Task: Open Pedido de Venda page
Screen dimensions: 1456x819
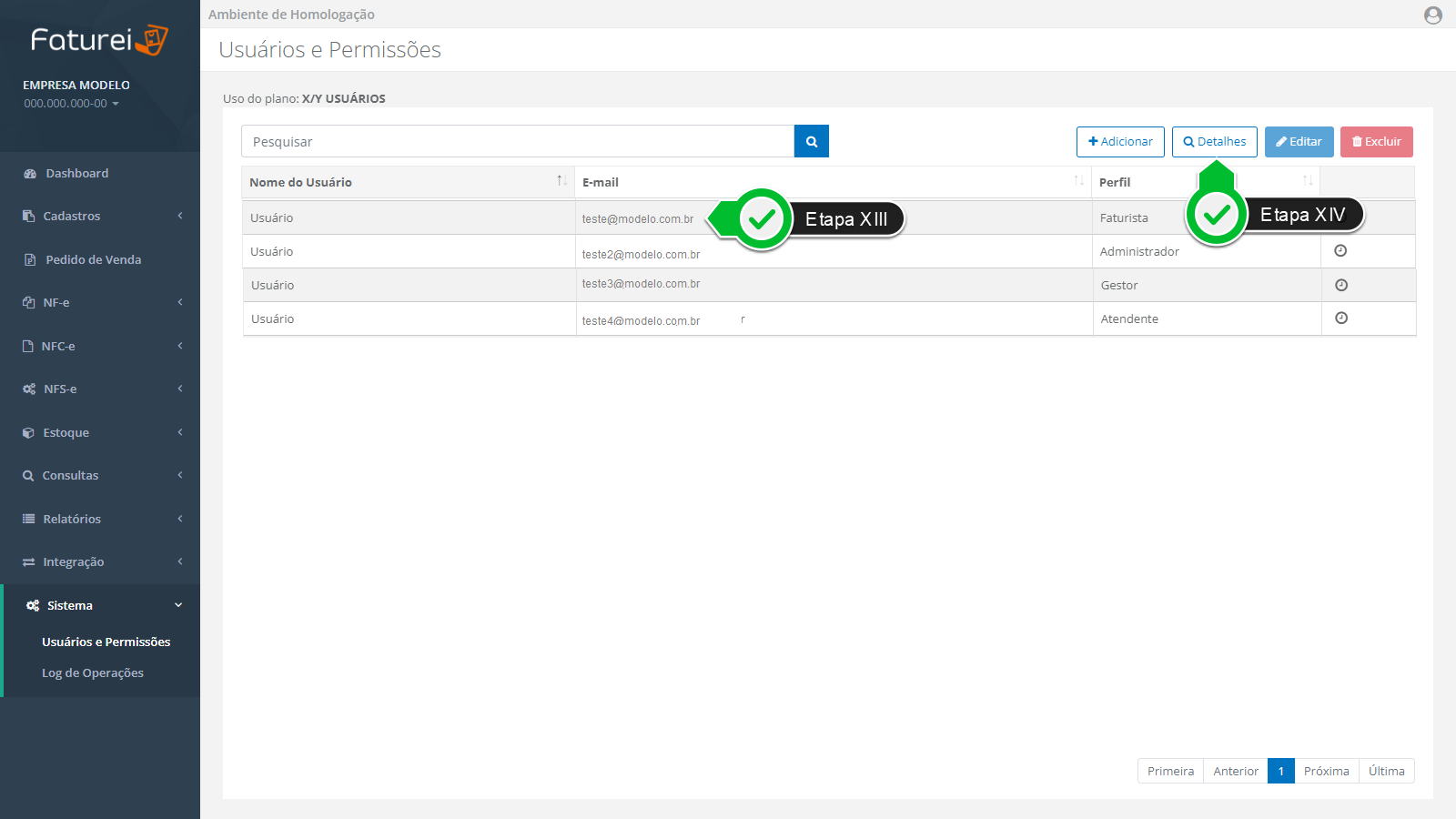Action: pyautogui.click(x=93, y=260)
